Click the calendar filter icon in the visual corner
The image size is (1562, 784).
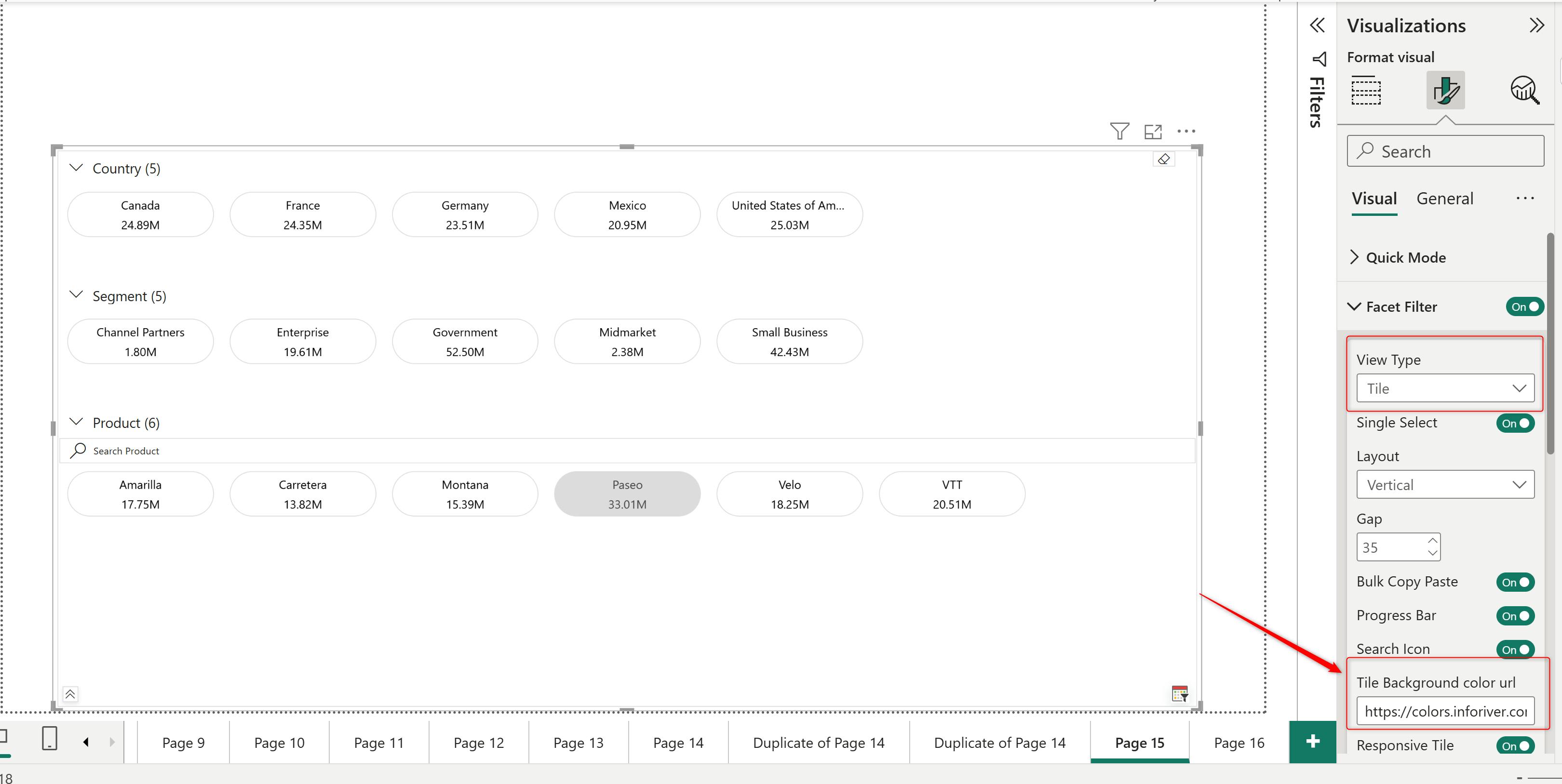1180,694
